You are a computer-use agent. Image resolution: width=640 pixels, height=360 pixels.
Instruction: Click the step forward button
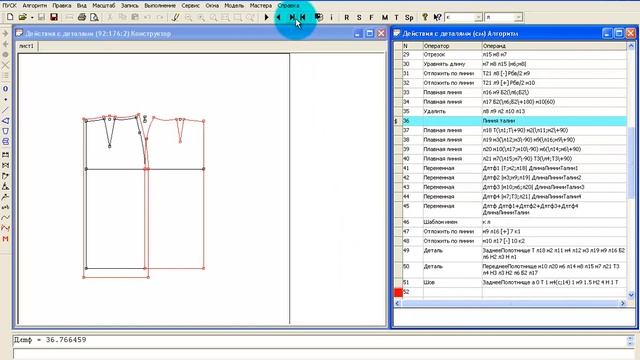pos(292,17)
